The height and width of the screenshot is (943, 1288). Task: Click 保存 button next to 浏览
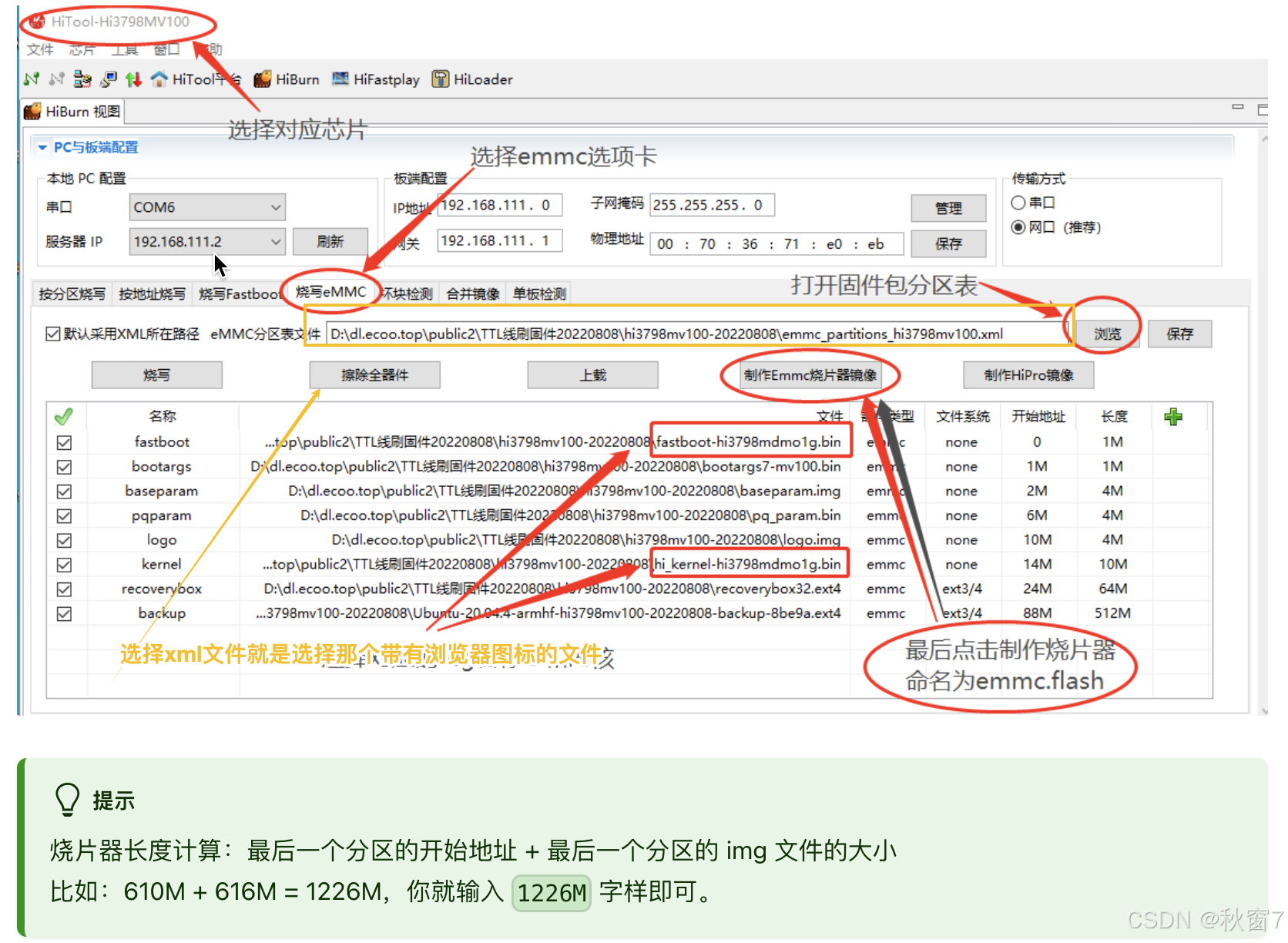1179,334
